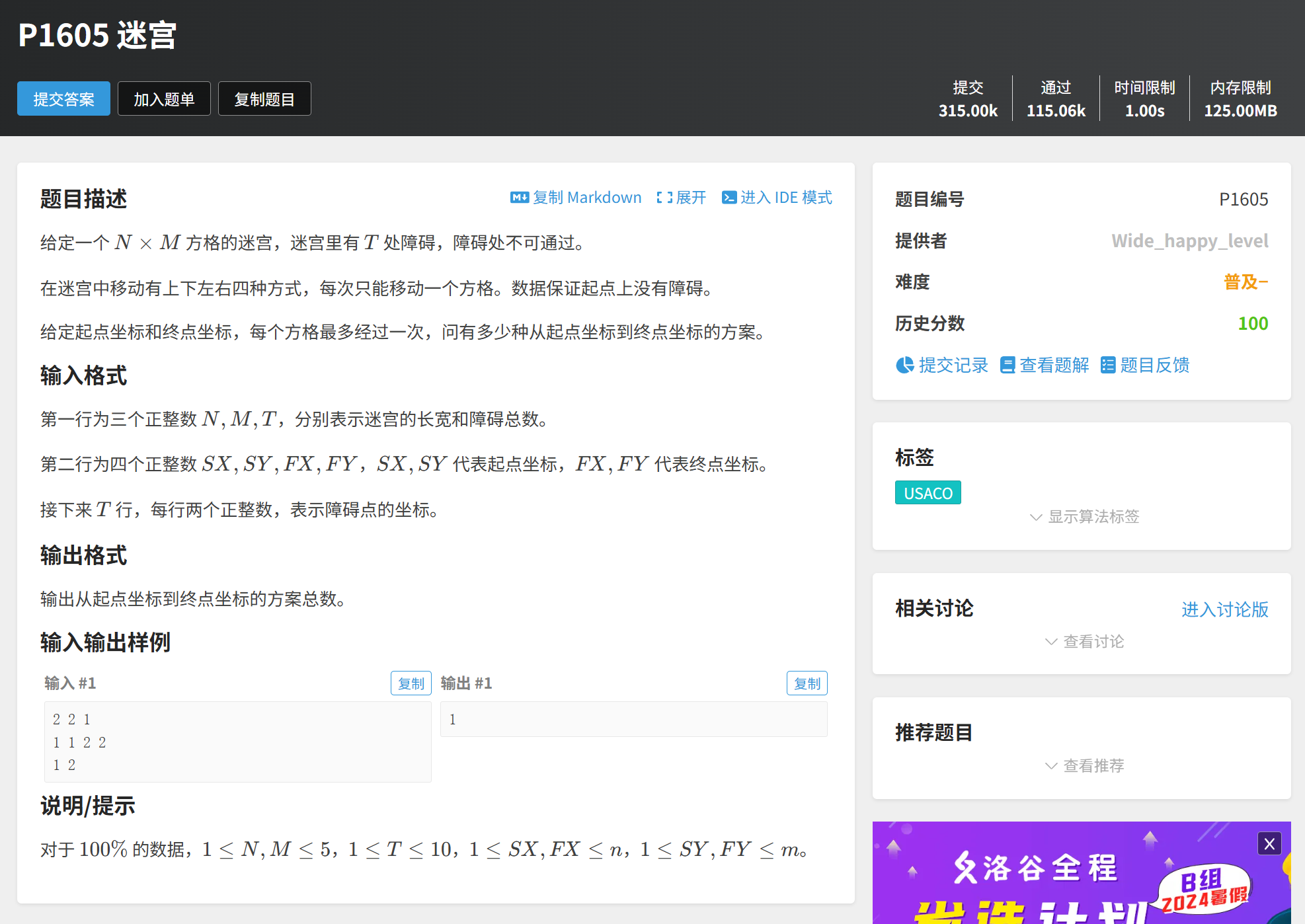Click the view solutions book icon
Image resolution: width=1305 pixels, height=924 pixels.
pyautogui.click(x=1007, y=365)
